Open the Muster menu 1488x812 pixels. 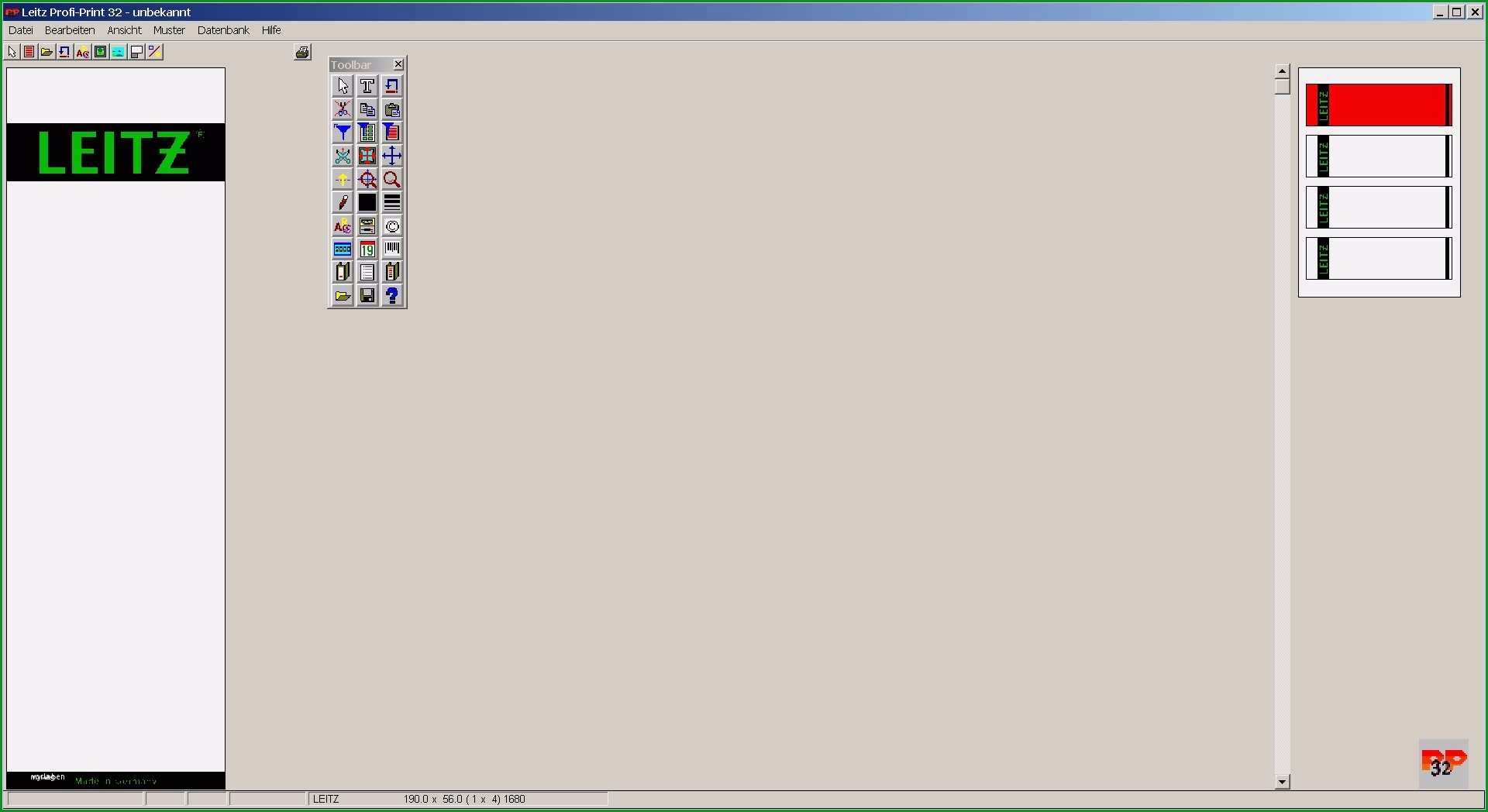pos(169,30)
